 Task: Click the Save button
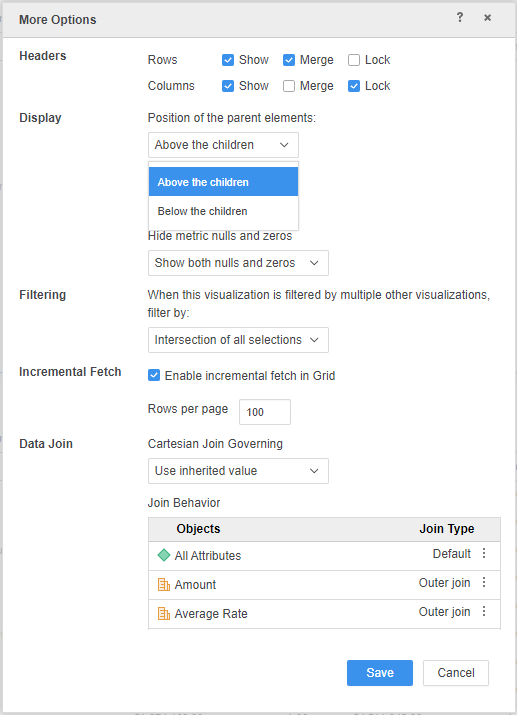tap(380, 673)
